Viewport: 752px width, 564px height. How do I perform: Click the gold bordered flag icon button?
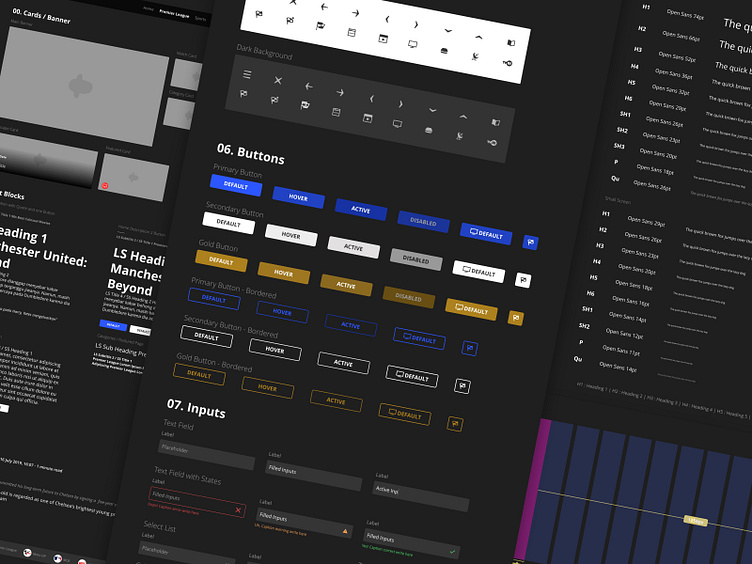pyautogui.click(x=455, y=423)
